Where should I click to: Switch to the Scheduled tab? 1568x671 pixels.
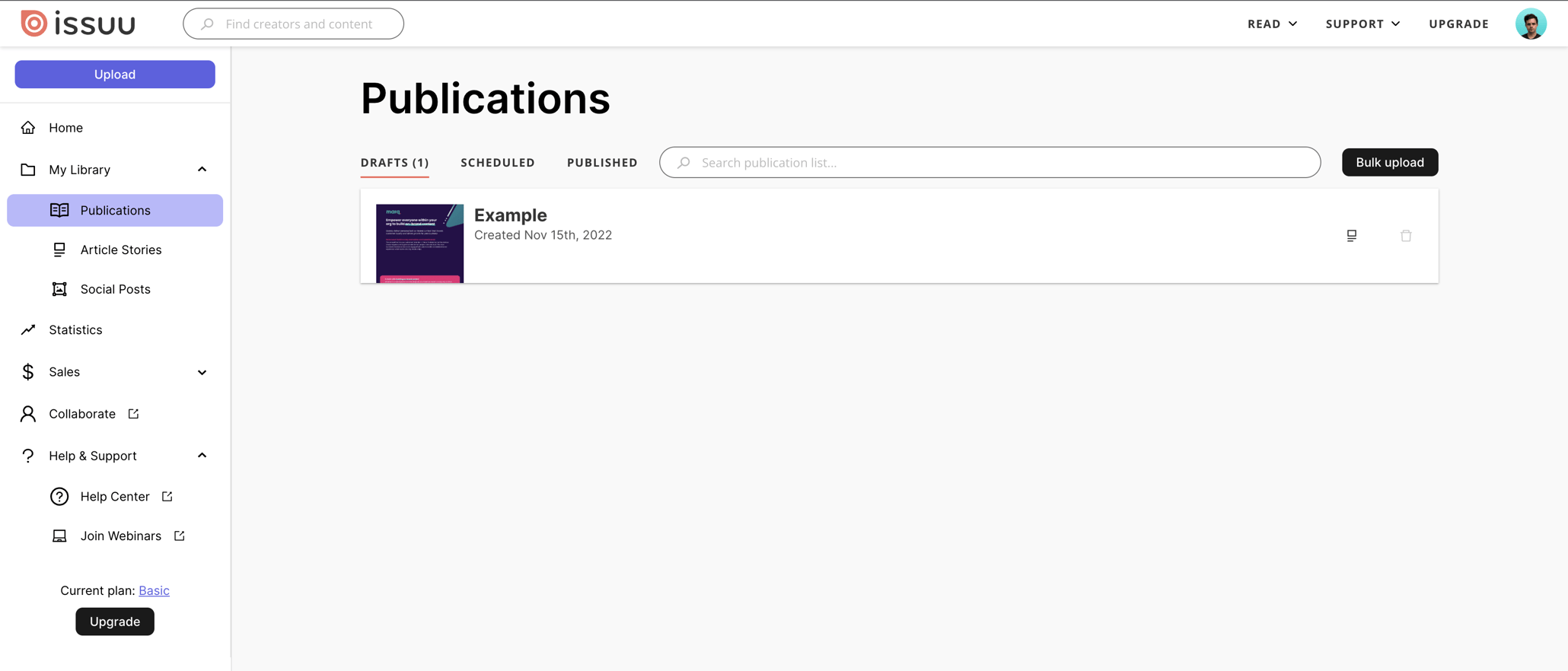(497, 163)
